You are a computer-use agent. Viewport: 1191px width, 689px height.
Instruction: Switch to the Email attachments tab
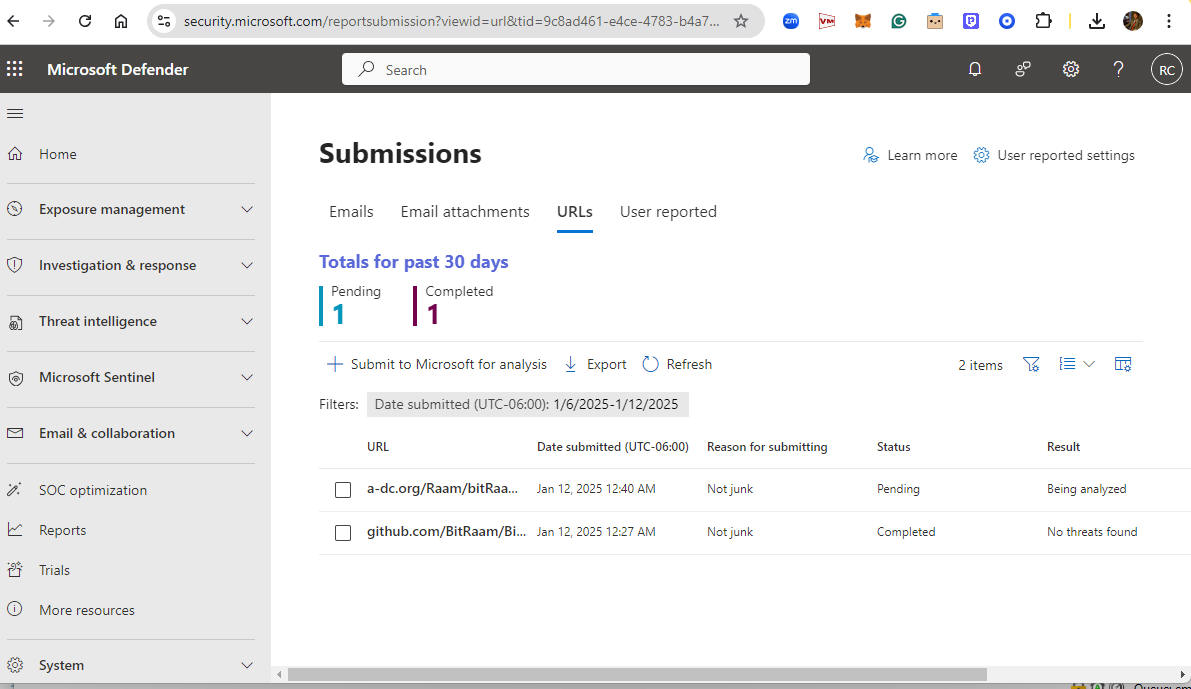tap(465, 212)
